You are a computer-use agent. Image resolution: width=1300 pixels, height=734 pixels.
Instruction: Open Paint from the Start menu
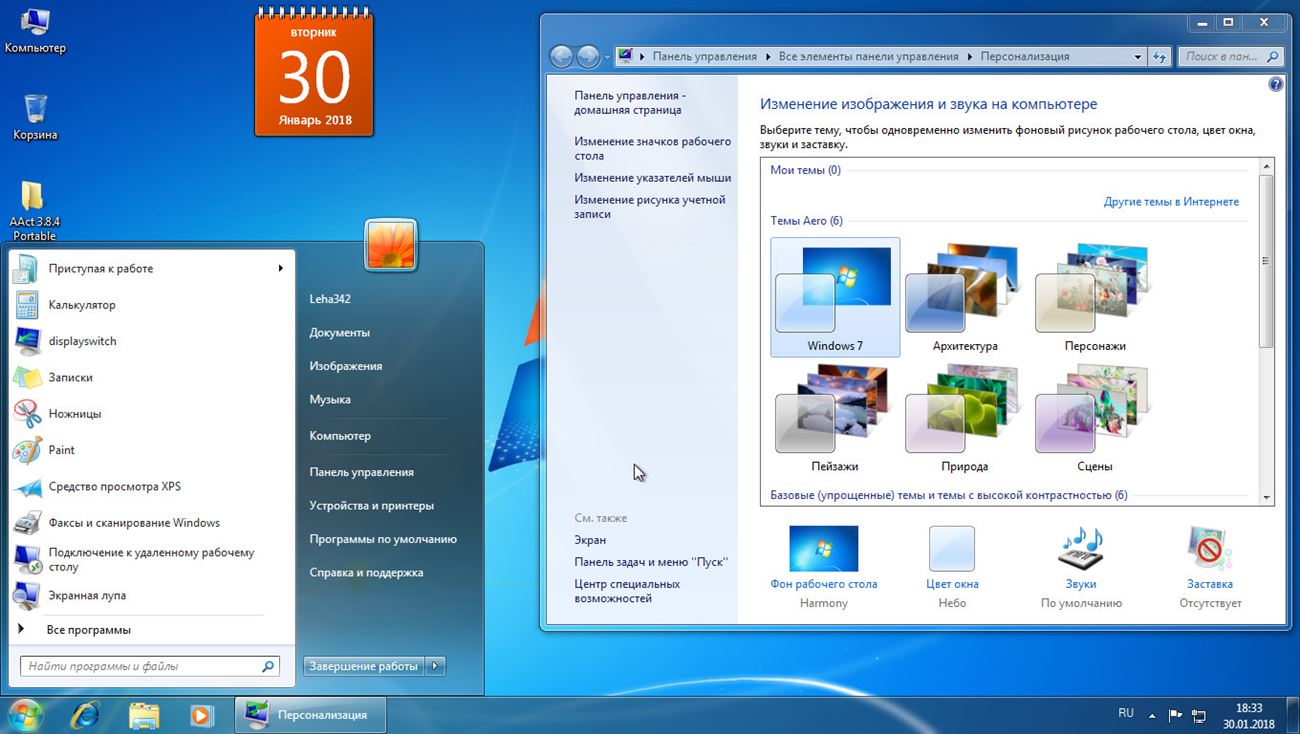(x=152, y=450)
